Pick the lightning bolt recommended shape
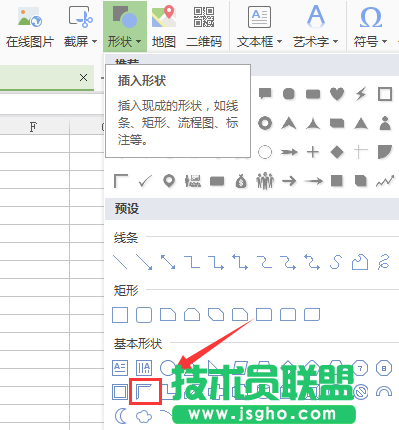This screenshot has width=399, height=430. point(361,94)
